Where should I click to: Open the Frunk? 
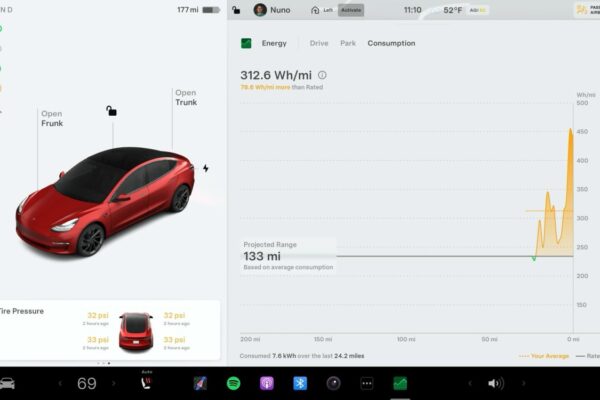pos(52,118)
